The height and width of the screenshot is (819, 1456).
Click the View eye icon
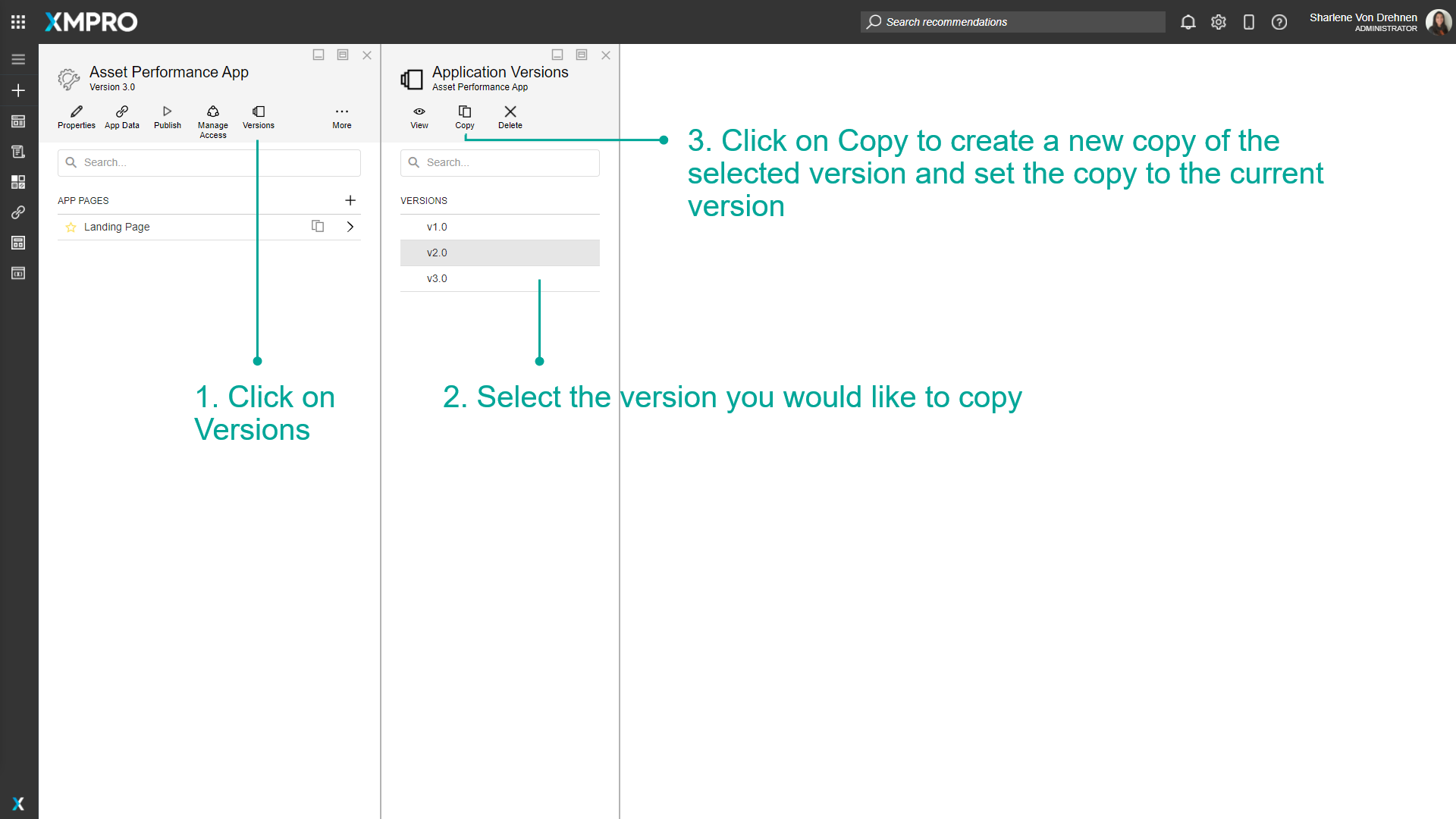click(x=419, y=117)
